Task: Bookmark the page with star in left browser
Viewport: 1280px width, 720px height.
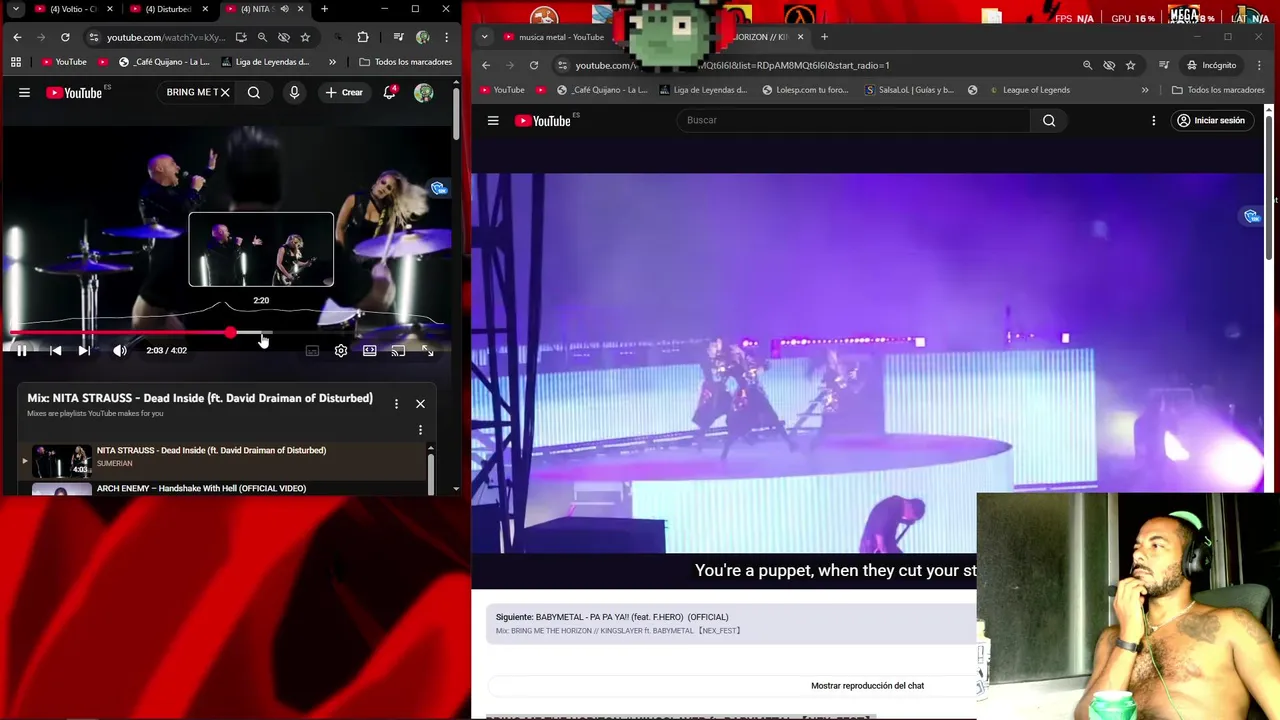Action: pos(305,37)
